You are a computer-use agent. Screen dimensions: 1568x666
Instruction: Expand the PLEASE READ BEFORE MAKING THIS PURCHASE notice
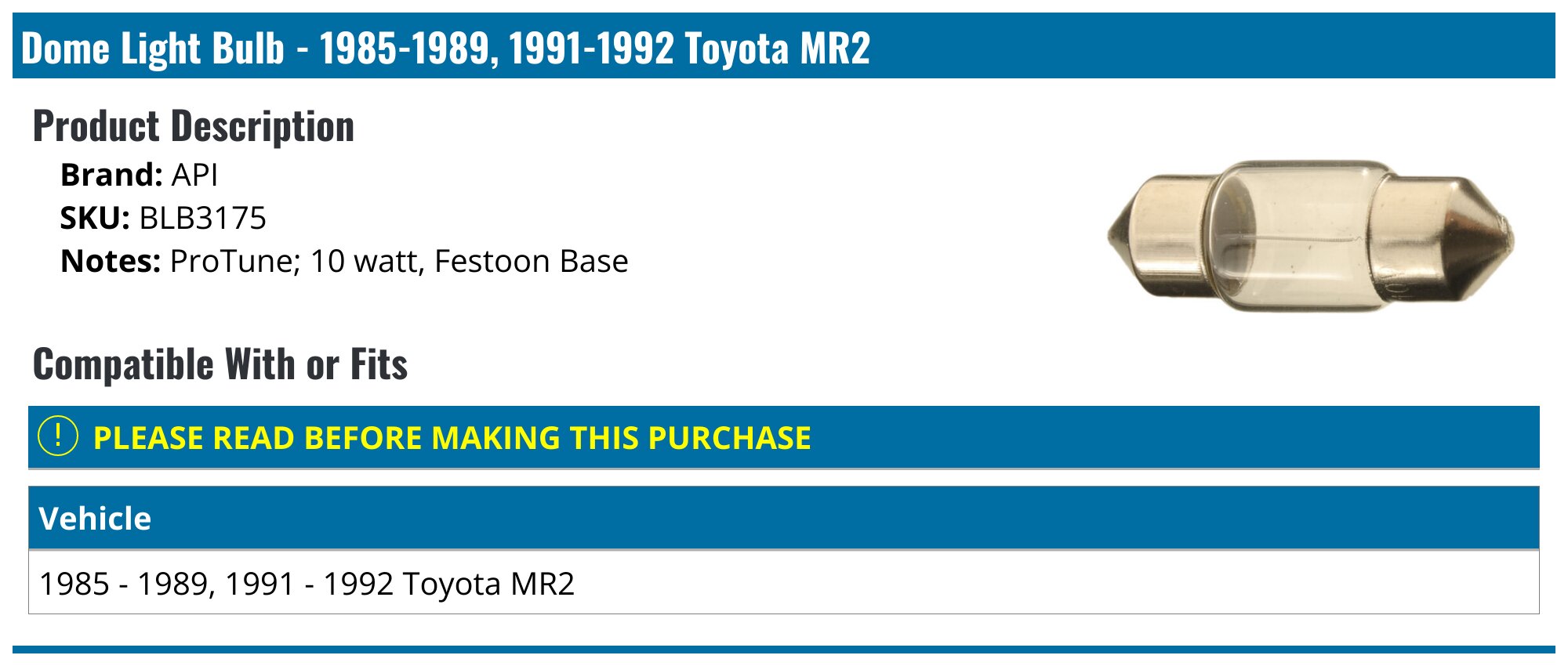(452, 438)
